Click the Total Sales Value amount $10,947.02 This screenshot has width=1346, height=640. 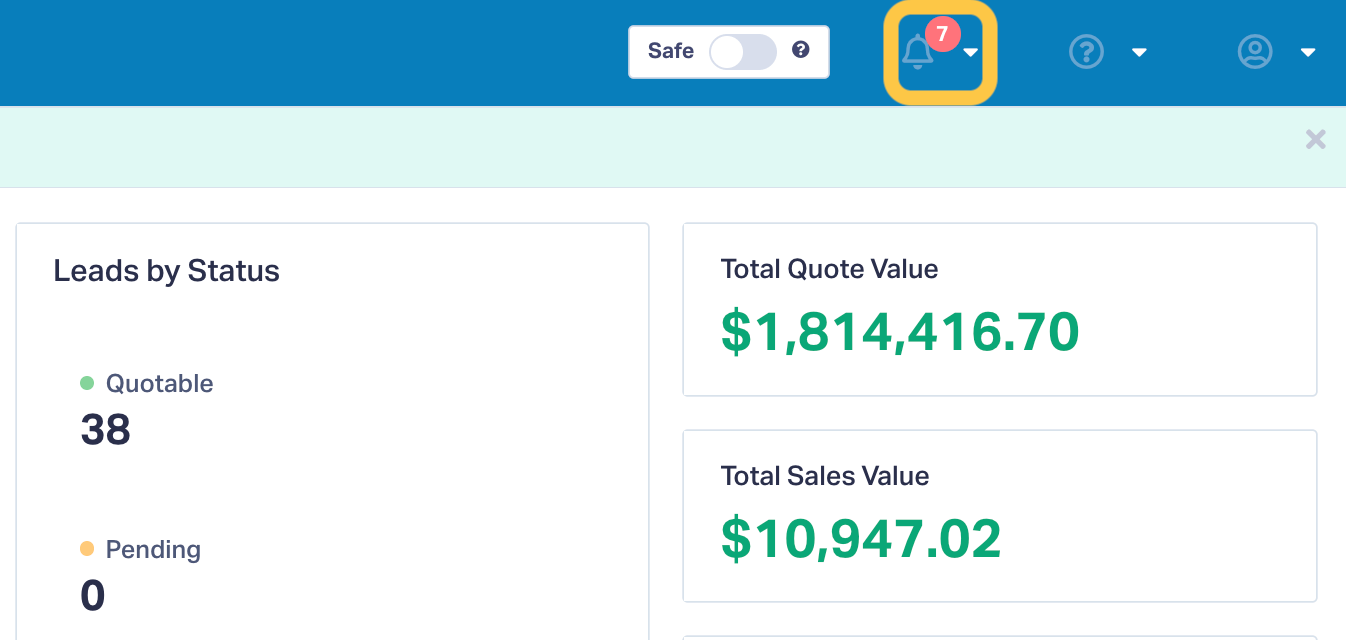coord(861,539)
